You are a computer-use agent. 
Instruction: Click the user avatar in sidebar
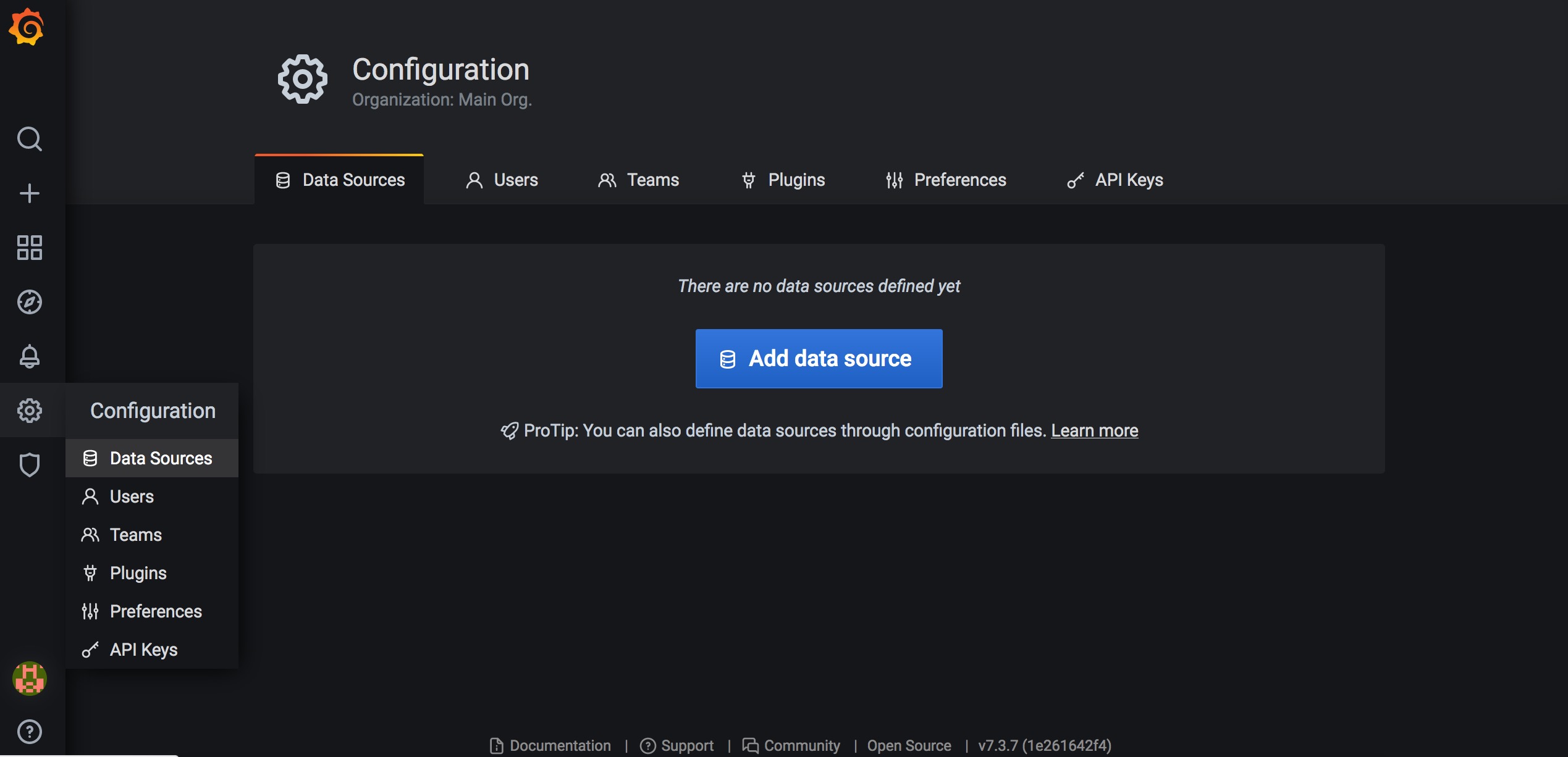click(x=29, y=679)
